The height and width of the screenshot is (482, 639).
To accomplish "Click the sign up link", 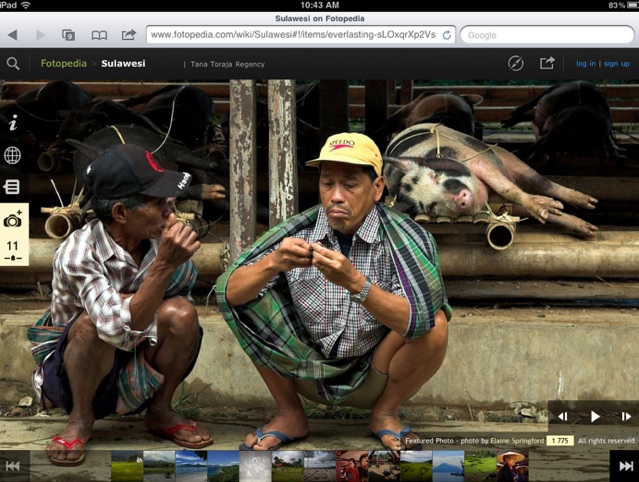I will click(617, 64).
